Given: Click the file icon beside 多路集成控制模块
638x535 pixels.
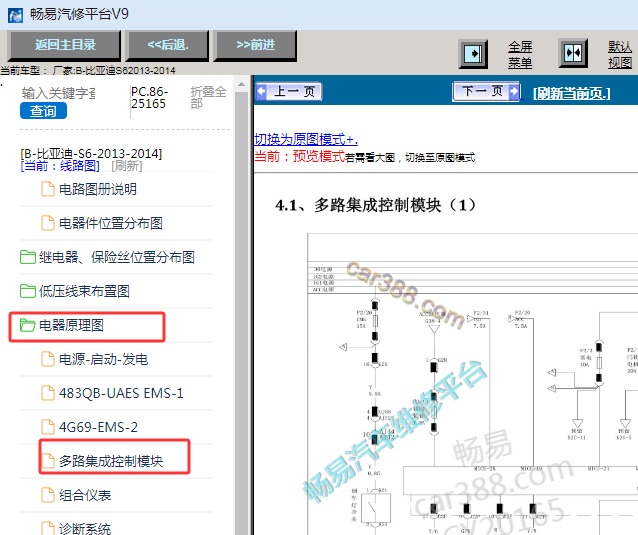Looking at the screenshot, I should 48,461.
